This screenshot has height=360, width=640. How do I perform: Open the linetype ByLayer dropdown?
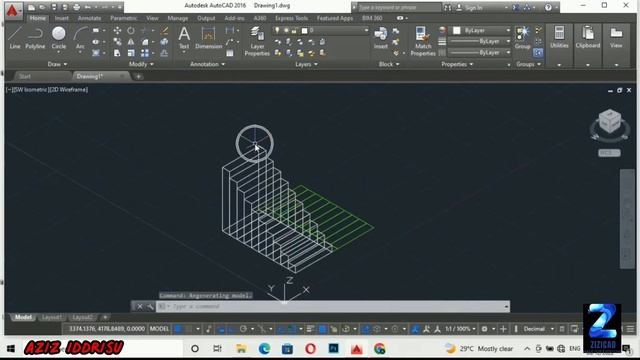tap(480, 52)
